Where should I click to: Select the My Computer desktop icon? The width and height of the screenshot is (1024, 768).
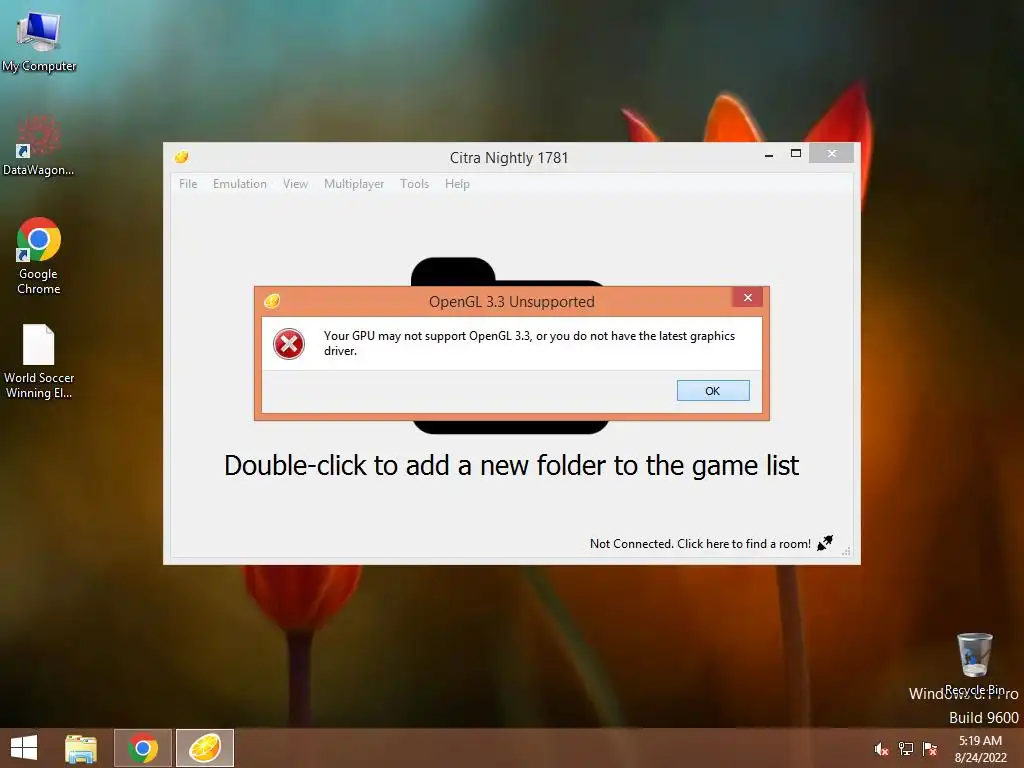pyautogui.click(x=39, y=40)
